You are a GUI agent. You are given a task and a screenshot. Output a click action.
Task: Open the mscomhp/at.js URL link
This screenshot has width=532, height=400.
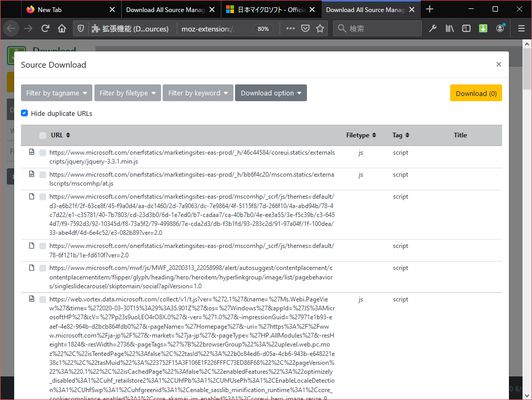pyautogui.click(x=192, y=179)
